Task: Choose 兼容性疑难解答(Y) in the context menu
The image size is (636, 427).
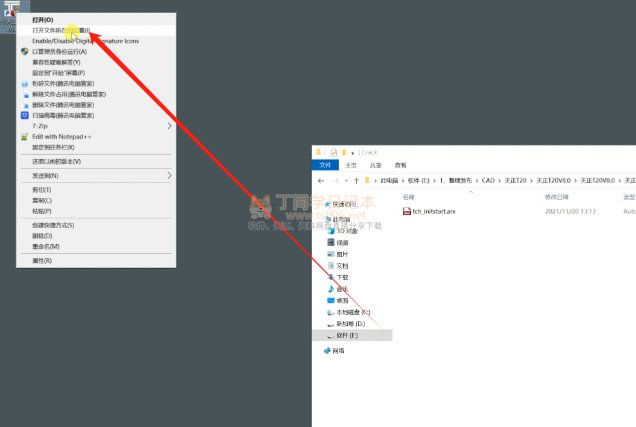Action: click(x=96, y=62)
